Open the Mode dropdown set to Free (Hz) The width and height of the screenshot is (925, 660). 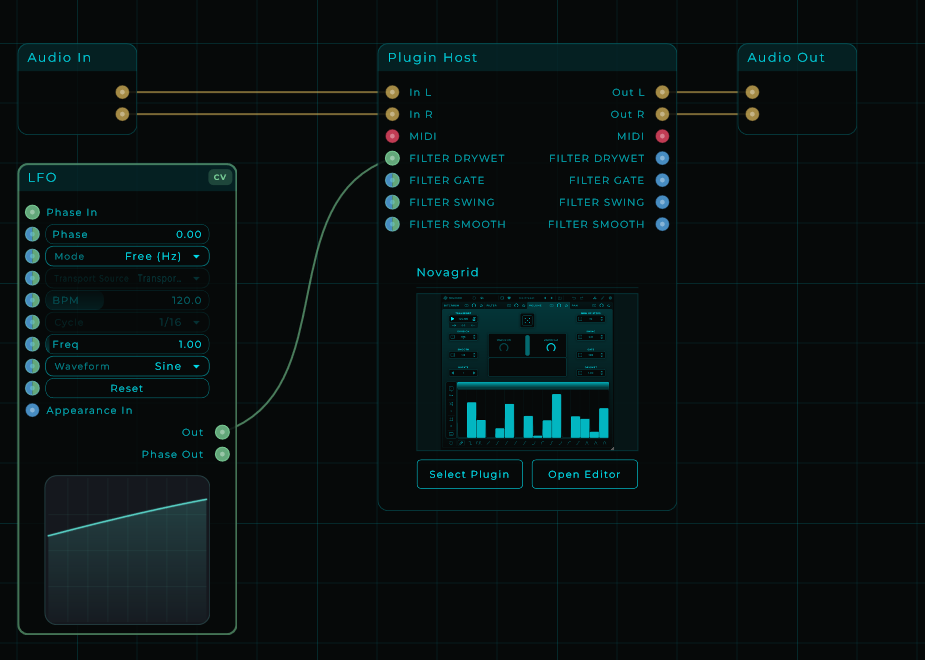coord(127,256)
